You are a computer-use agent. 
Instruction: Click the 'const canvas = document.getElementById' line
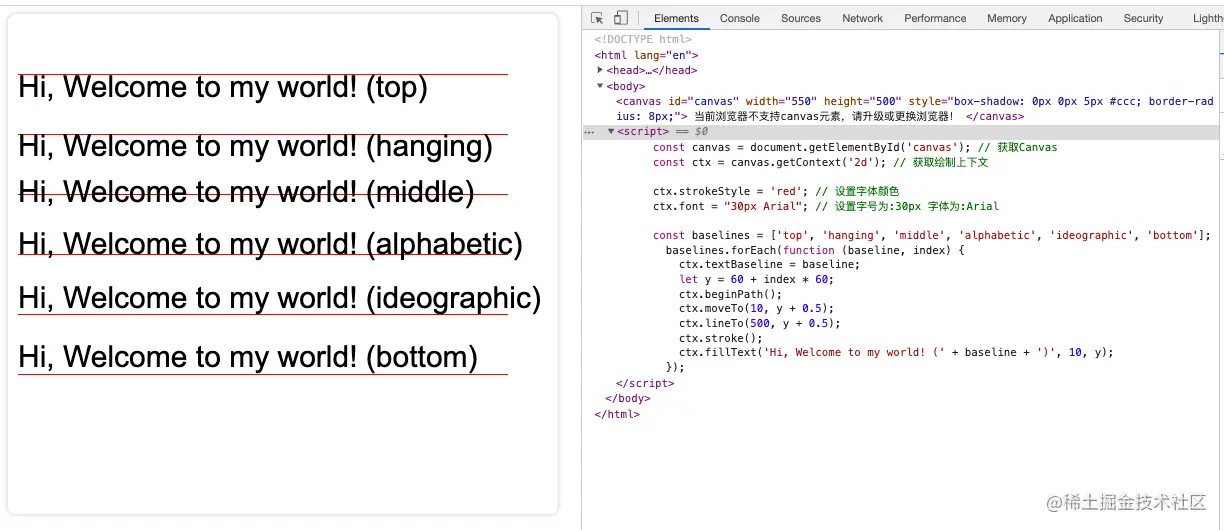pyautogui.click(x=855, y=148)
